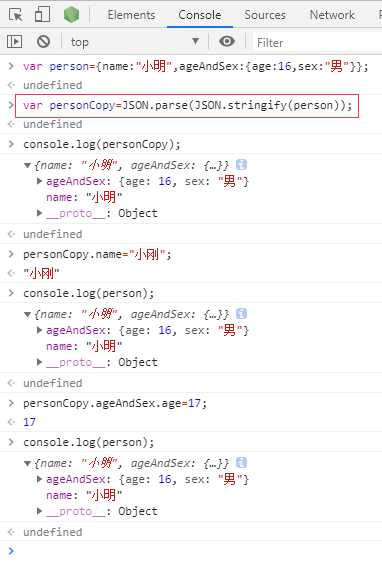Open the Node.js dedicated DevTools icon
Viewport: 382px width, 568px height.
(x=71, y=15)
